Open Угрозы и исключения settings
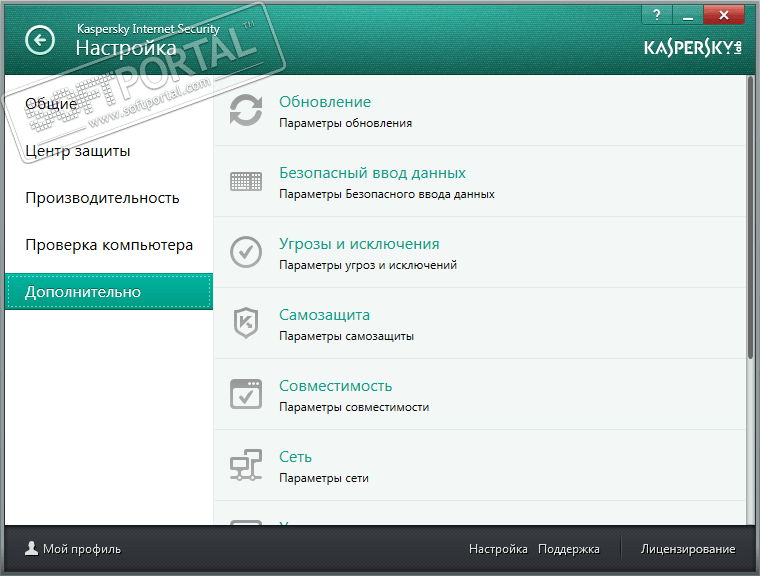The width and height of the screenshot is (760, 576). click(x=359, y=244)
